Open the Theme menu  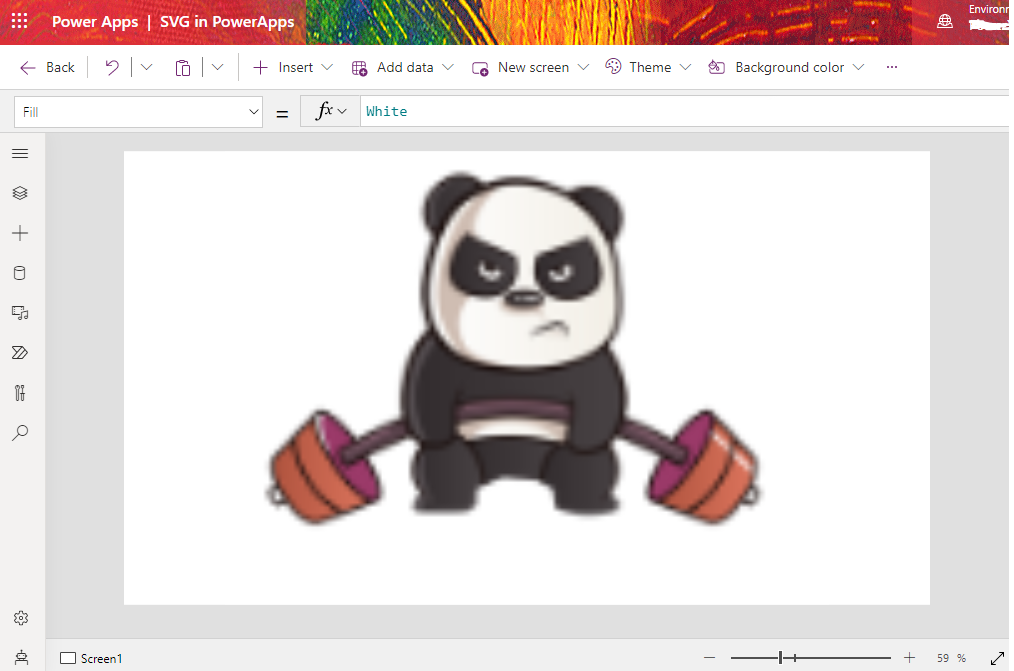click(x=639, y=67)
